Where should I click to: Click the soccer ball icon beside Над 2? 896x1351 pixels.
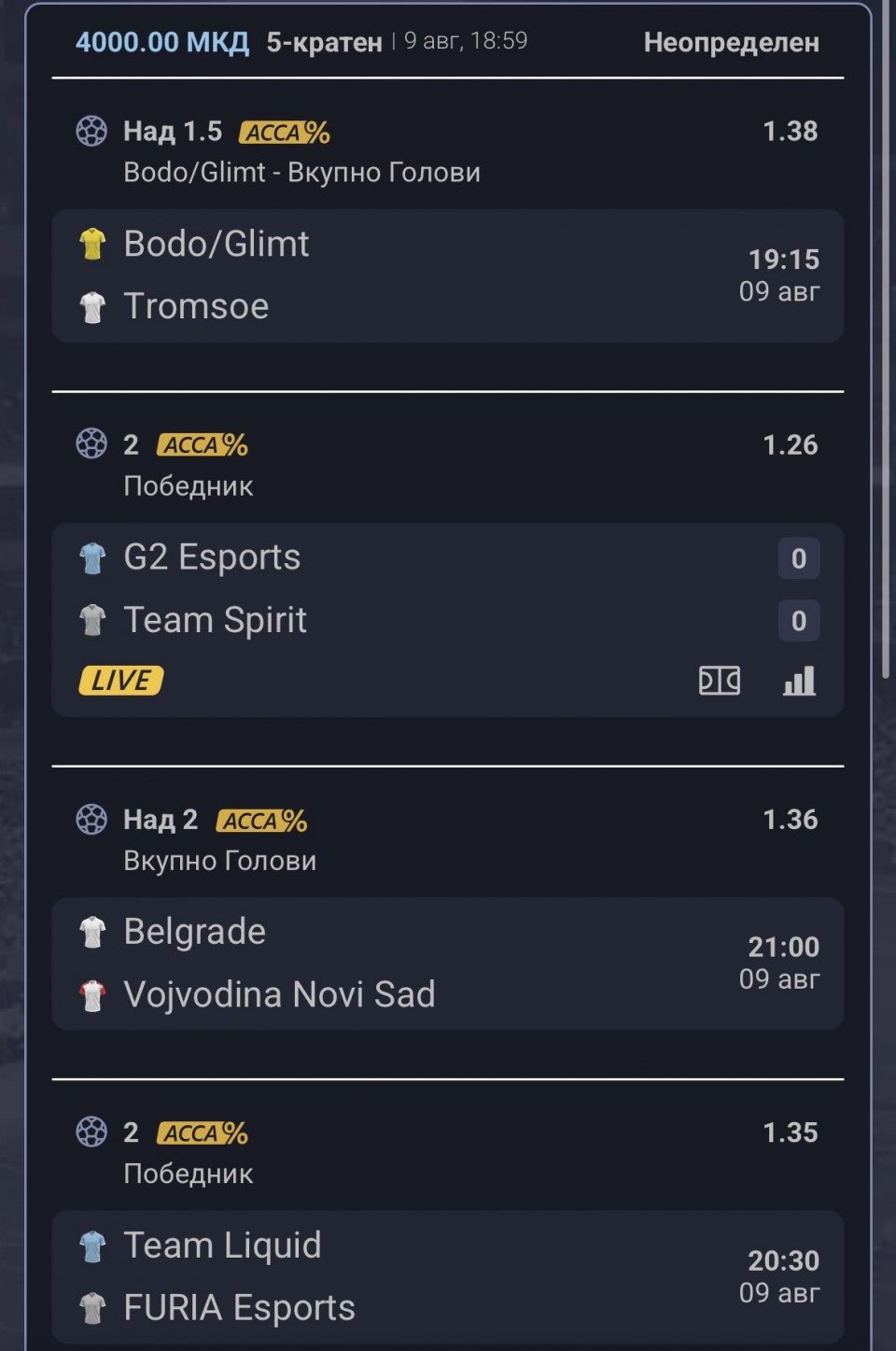(91, 819)
